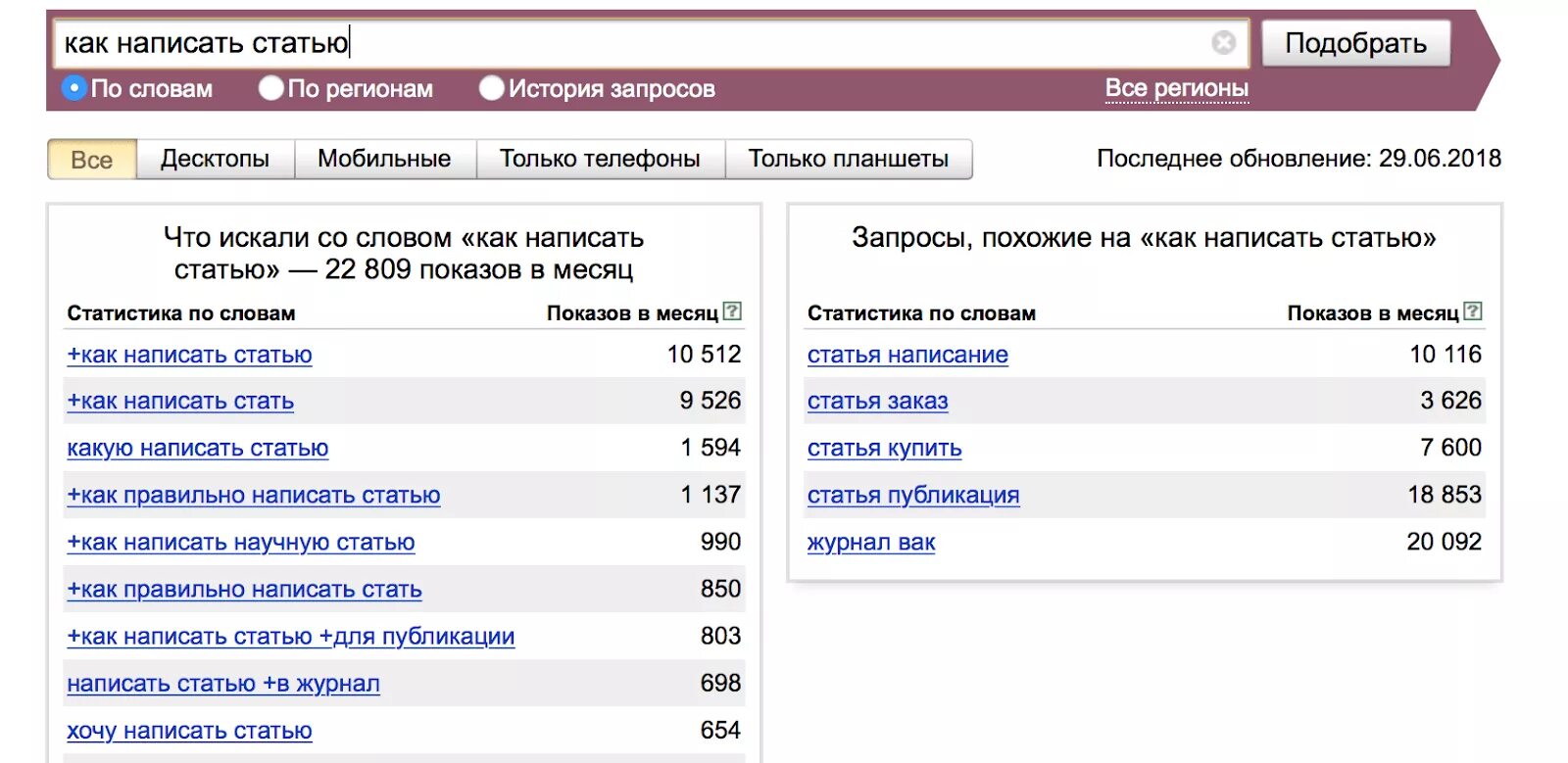Follow the 'журнал вак' query link
This screenshot has width=1568, height=763.
(x=871, y=543)
